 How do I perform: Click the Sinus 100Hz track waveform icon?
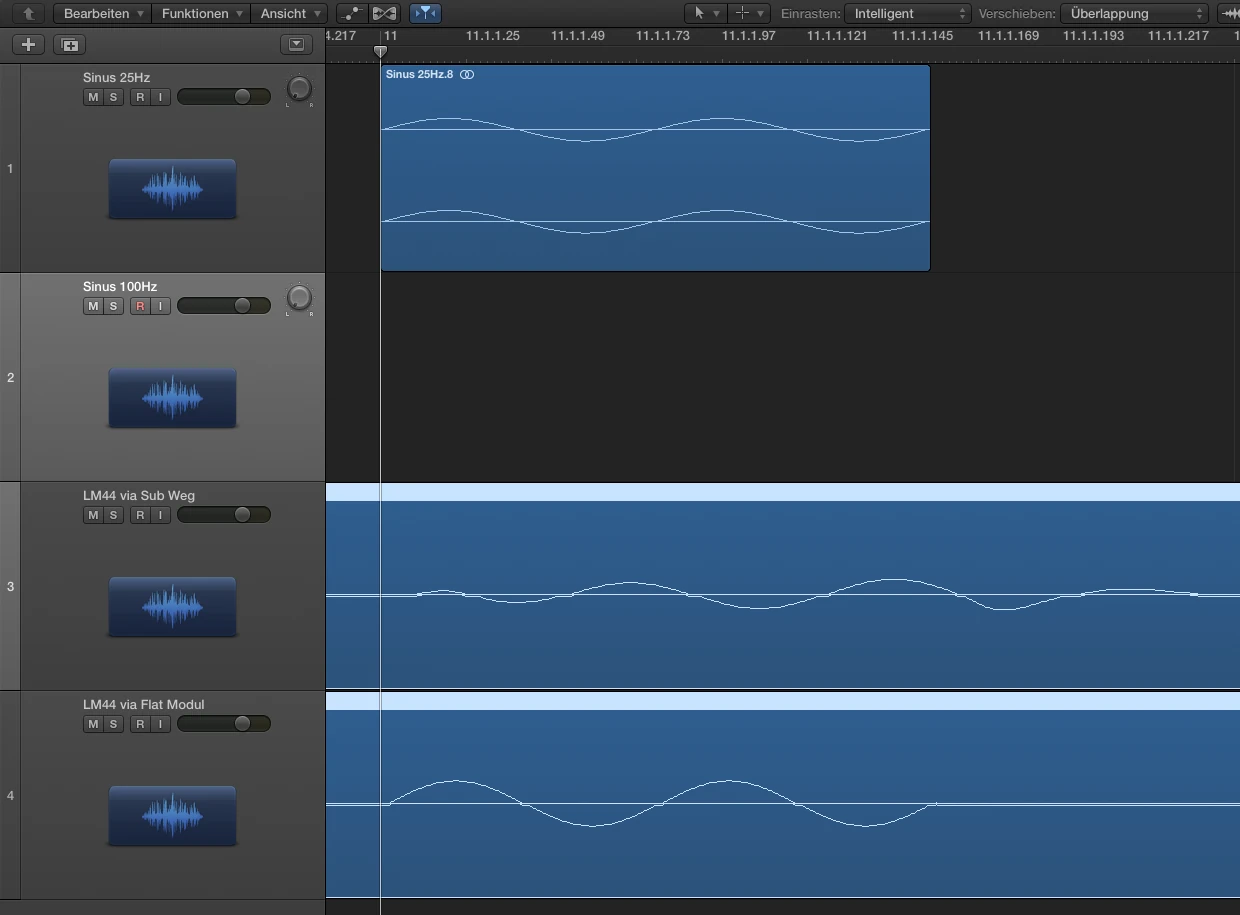pyautogui.click(x=172, y=398)
